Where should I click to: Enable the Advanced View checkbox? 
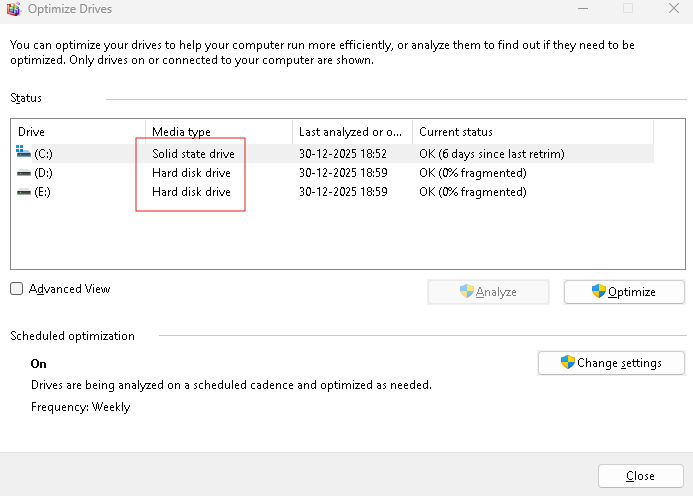click(17, 289)
